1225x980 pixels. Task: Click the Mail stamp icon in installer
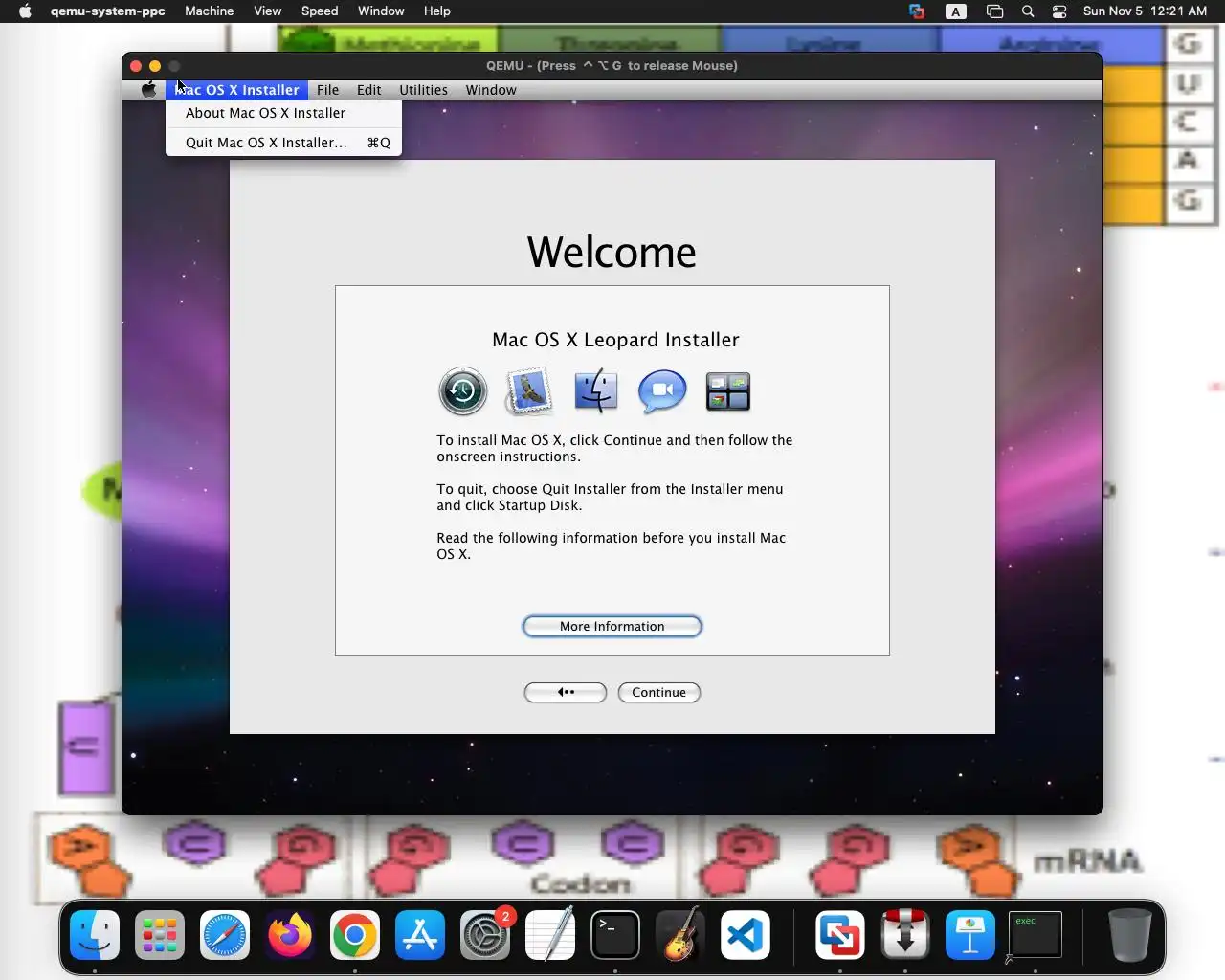coord(529,391)
